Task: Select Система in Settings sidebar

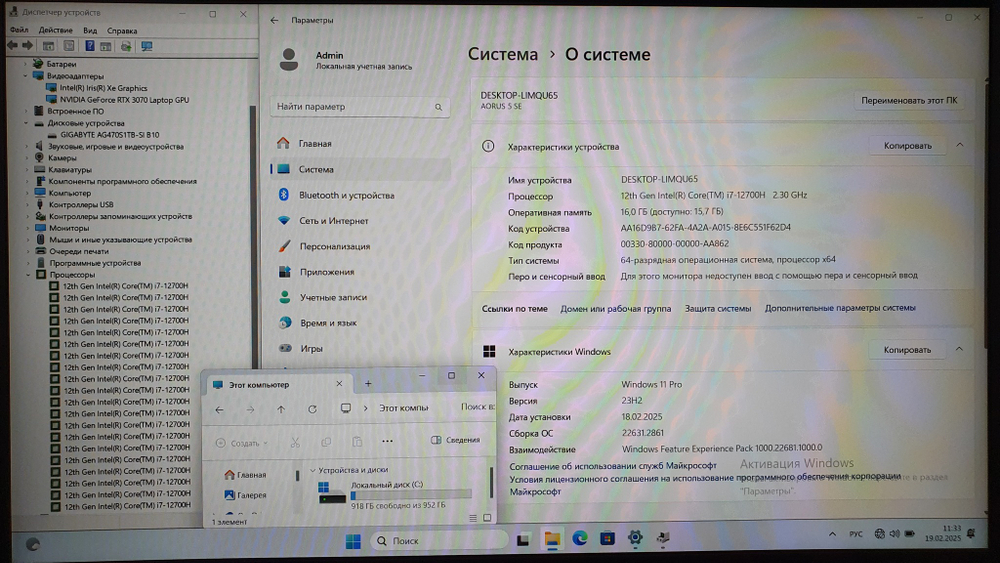Action: pos(360,169)
